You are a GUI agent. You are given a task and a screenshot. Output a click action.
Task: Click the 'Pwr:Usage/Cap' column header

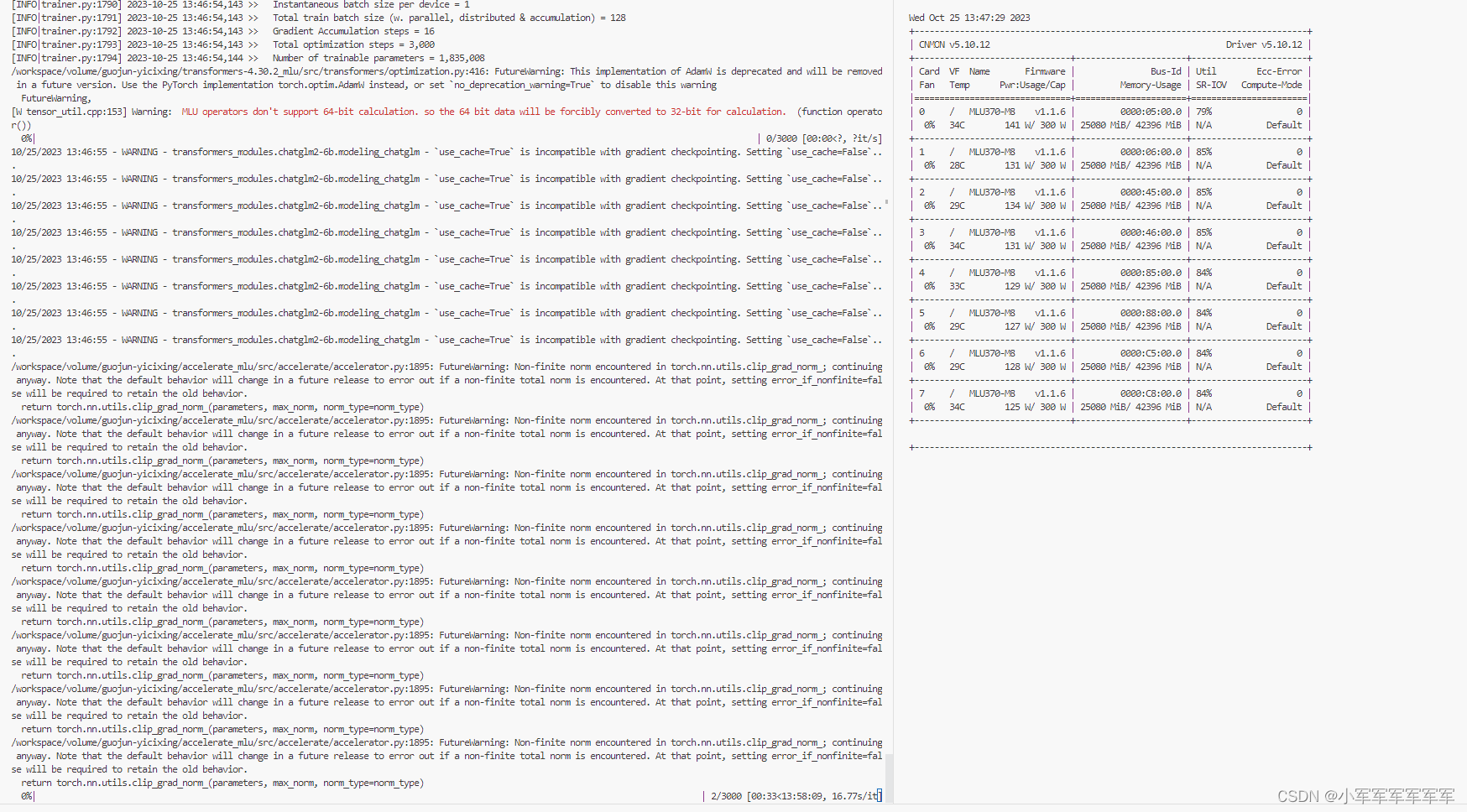tap(1032, 85)
